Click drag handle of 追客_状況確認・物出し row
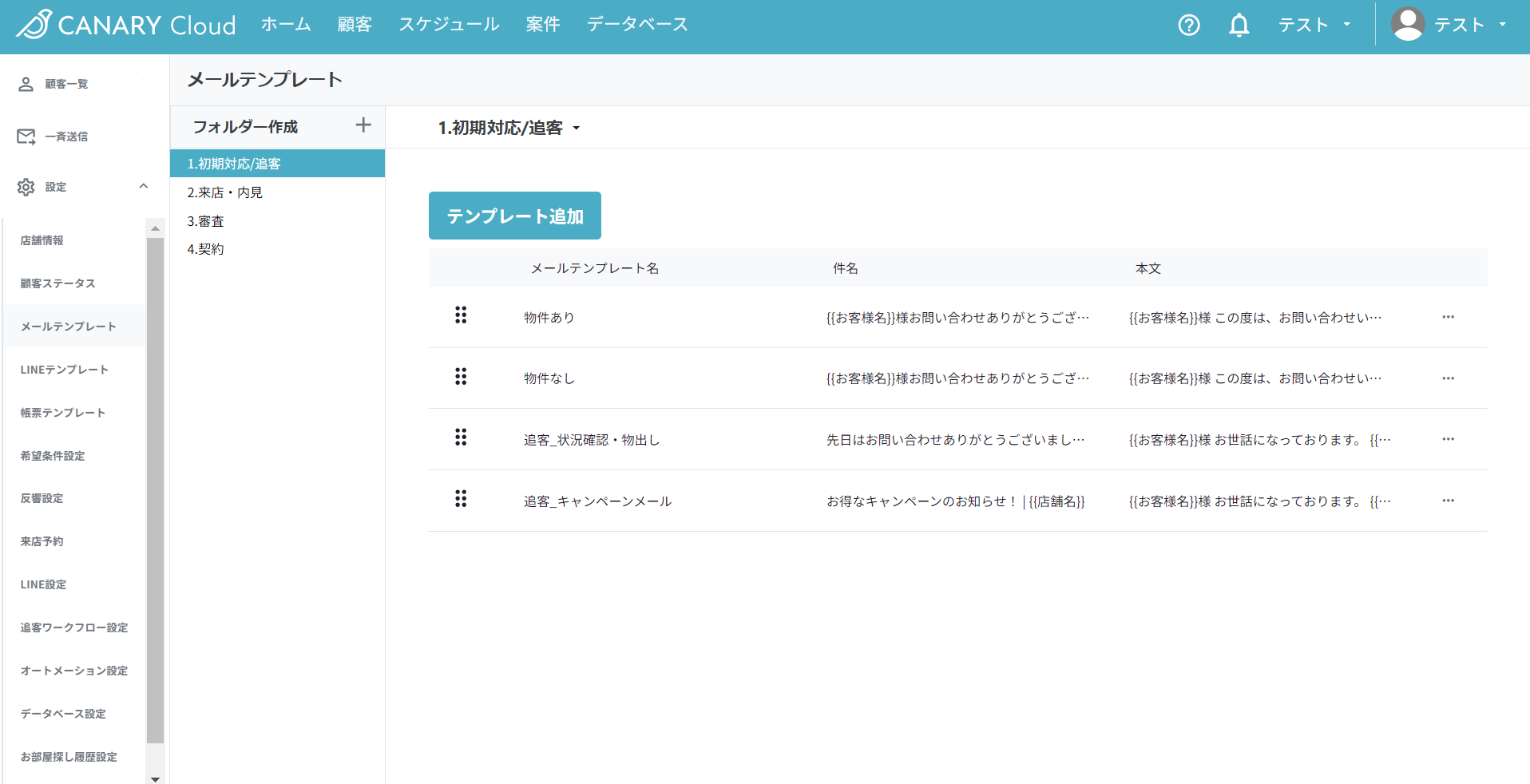1530x784 pixels. pyautogui.click(x=461, y=438)
